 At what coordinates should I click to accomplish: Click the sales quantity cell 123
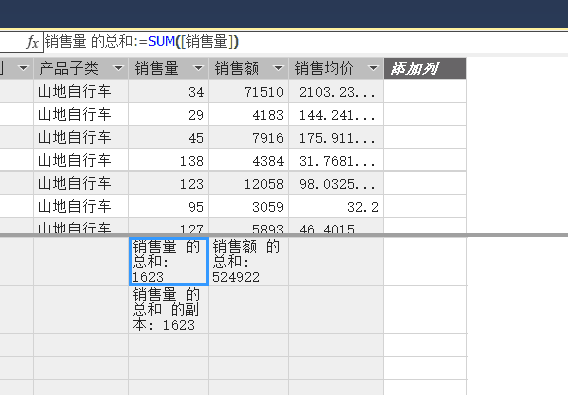tap(168, 183)
